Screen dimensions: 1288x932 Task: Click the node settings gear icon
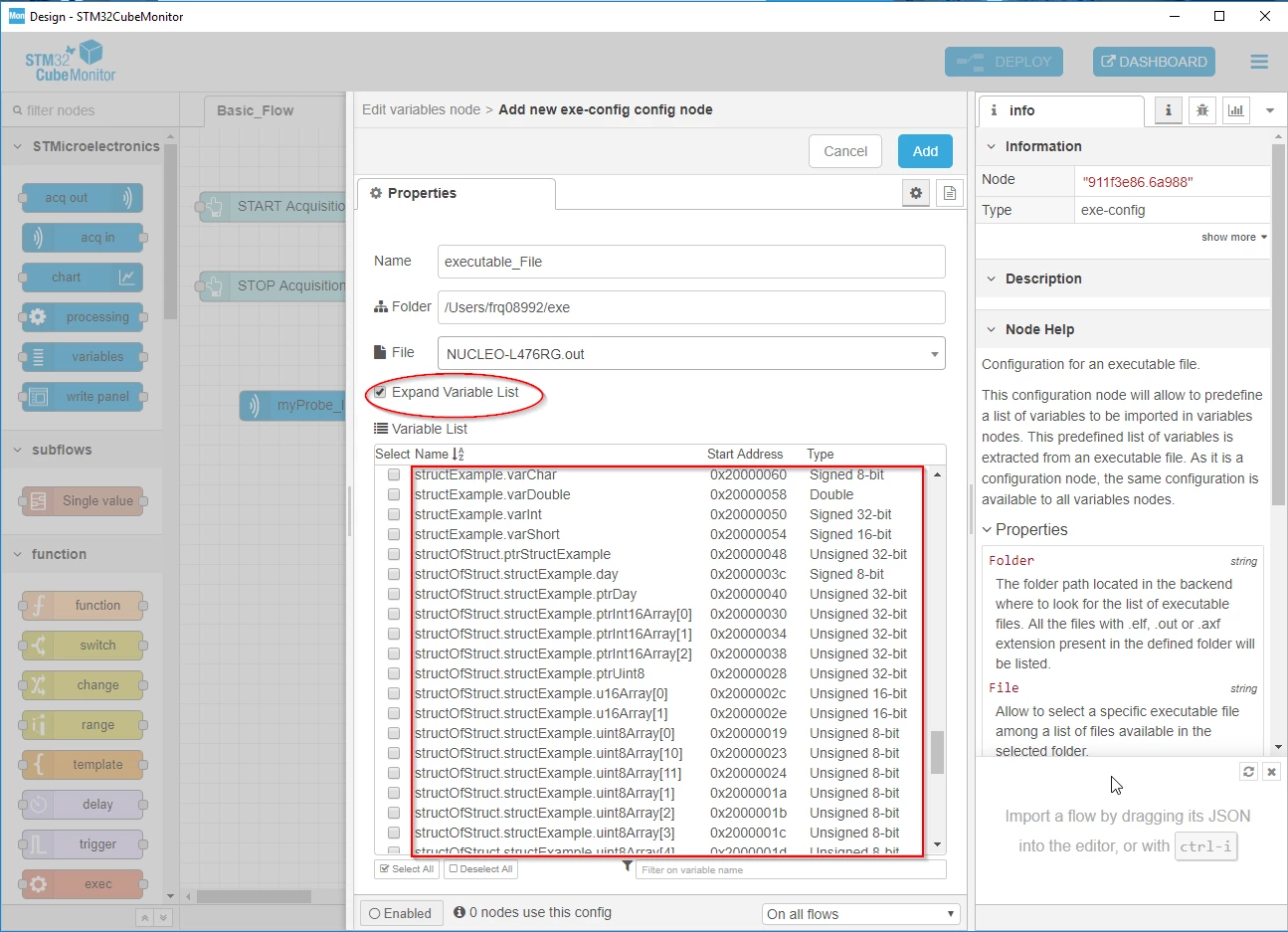click(916, 193)
